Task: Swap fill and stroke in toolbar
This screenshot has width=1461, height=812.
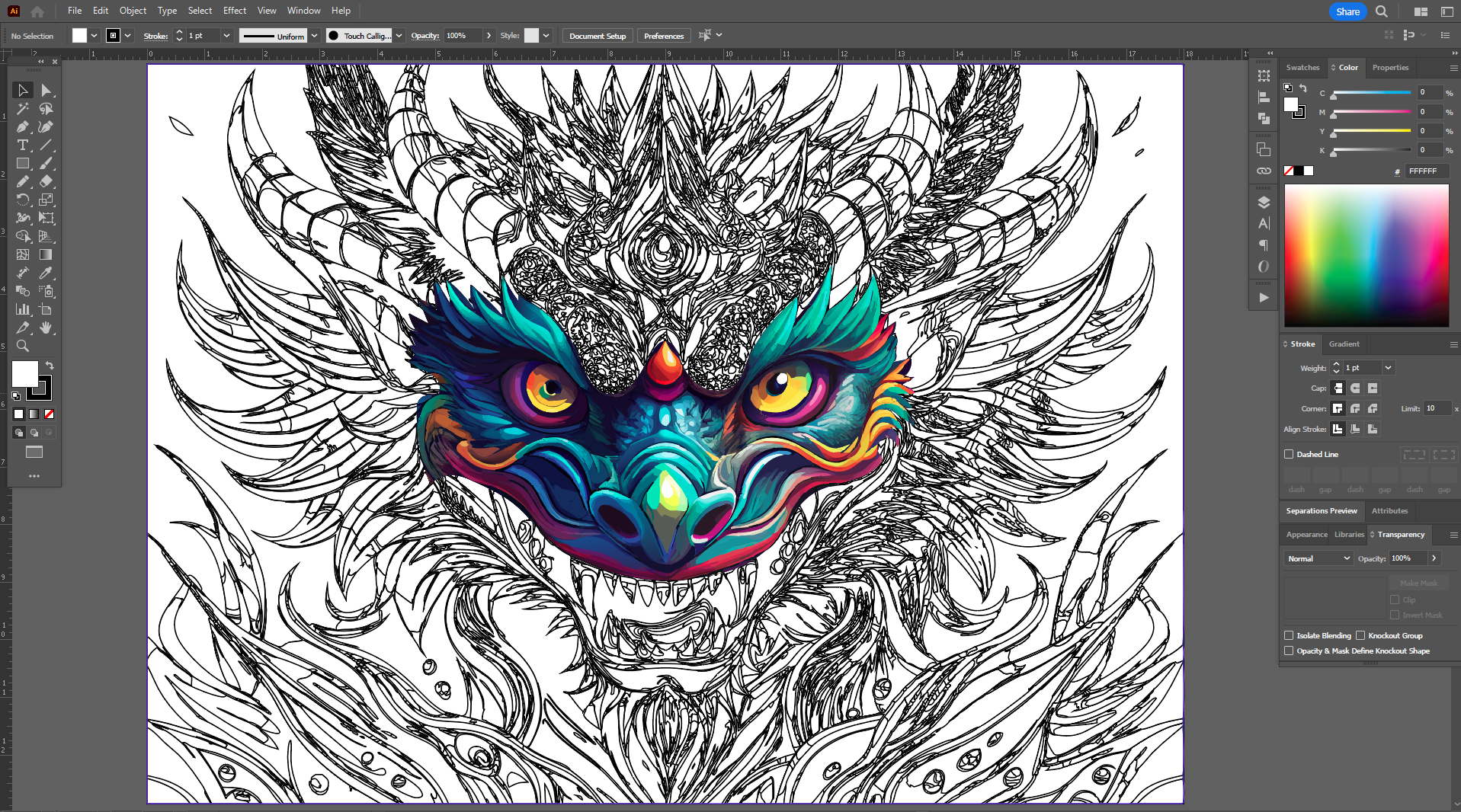Action: (50, 366)
